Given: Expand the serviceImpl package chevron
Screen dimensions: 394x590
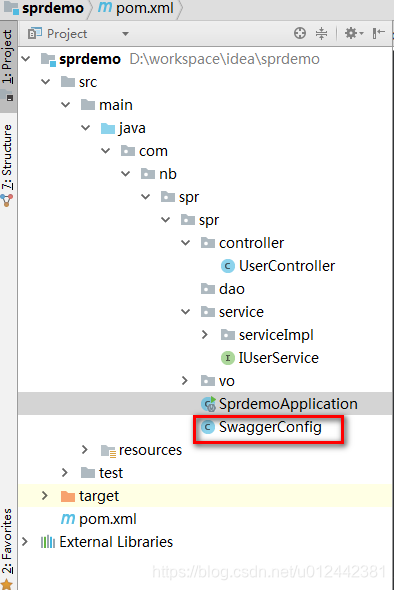Looking at the screenshot, I should 205,335.
